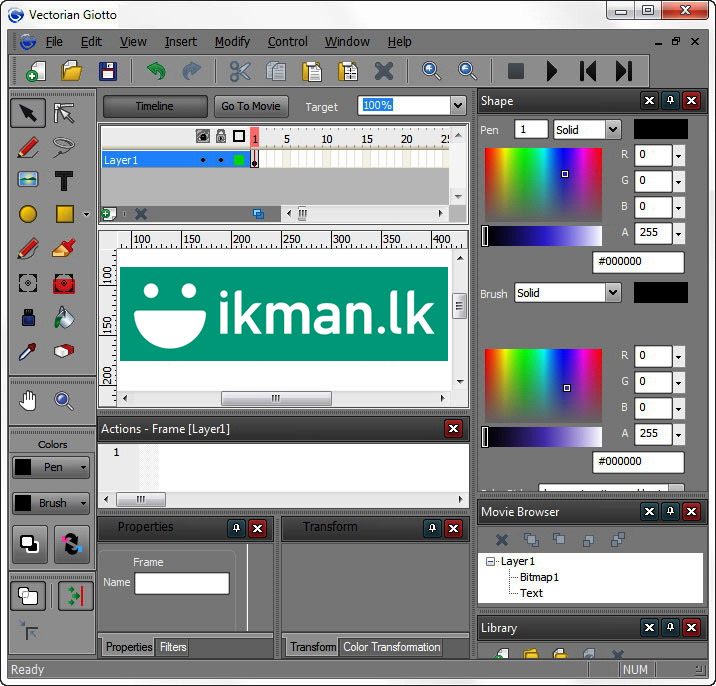The height and width of the screenshot is (686, 716).
Task: Close the Actions - Frame panel
Action: click(x=453, y=428)
